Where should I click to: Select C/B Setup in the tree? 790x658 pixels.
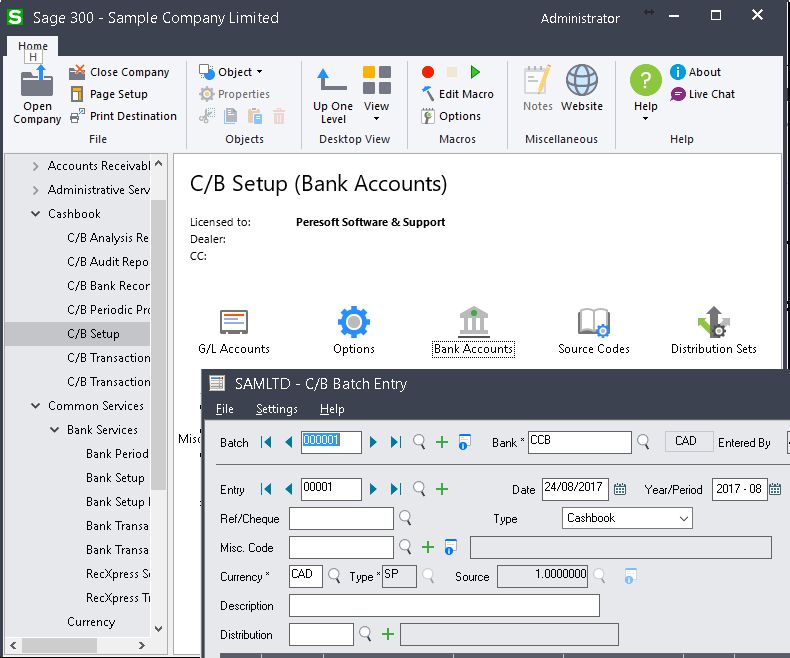(x=93, y=334)
